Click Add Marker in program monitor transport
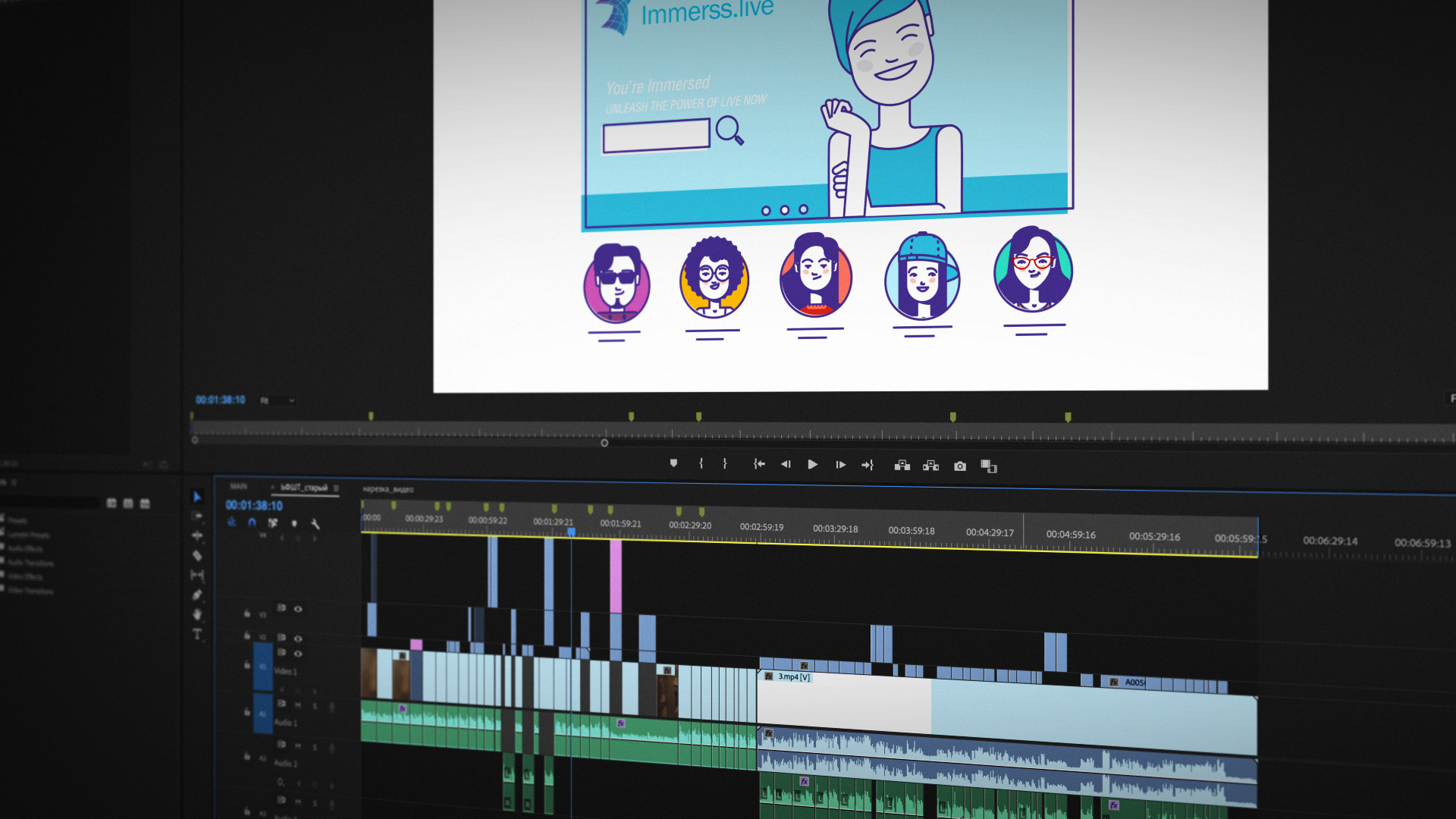The width and height of the screenshot is (1456, 819). tap(673, 463)
